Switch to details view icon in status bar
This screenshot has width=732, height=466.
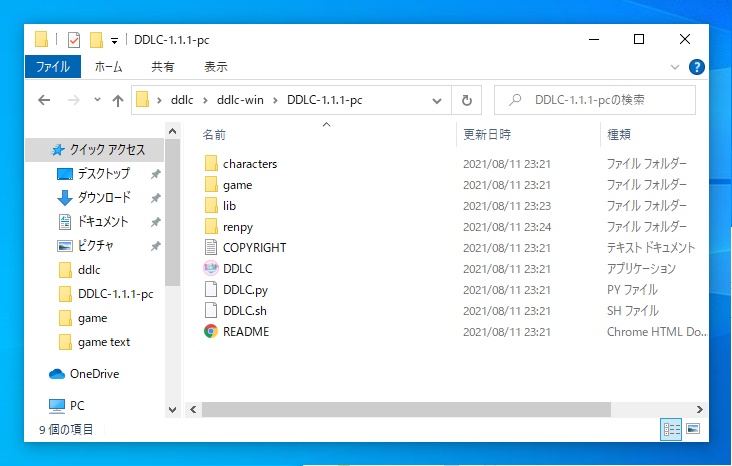coord(671,429)
